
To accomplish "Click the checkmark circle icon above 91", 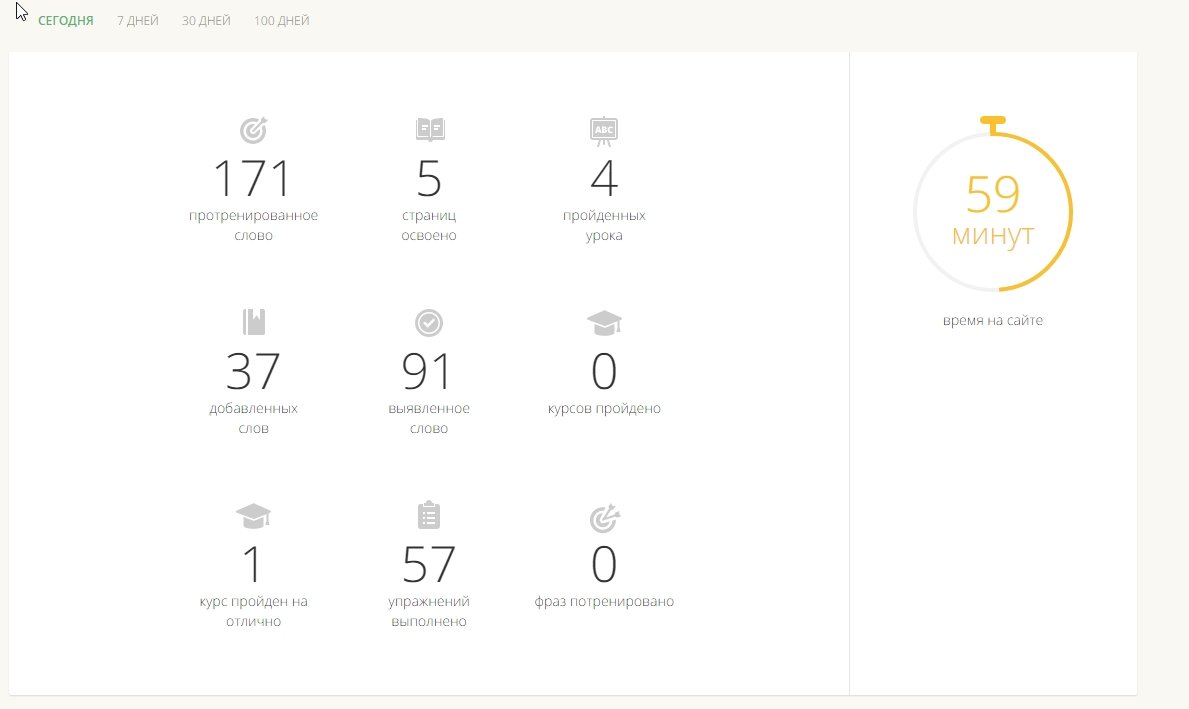I will 429,322.
